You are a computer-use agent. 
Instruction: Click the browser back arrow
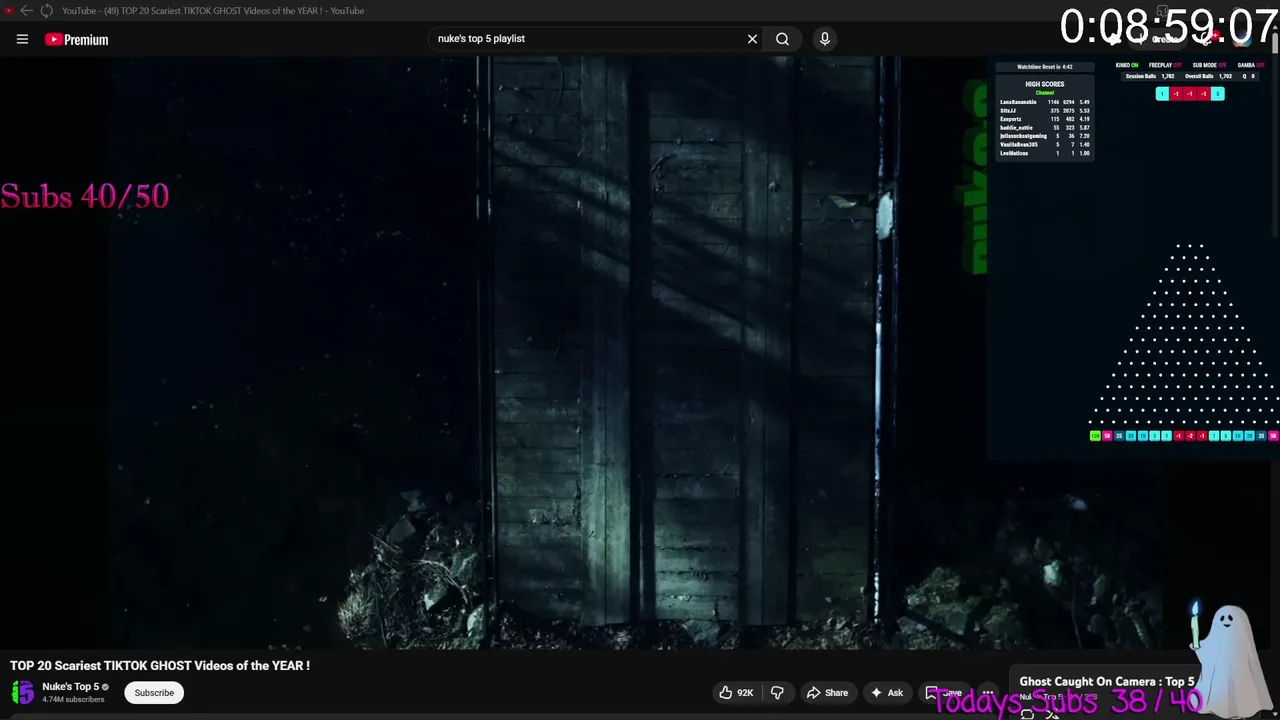[26, 10]
